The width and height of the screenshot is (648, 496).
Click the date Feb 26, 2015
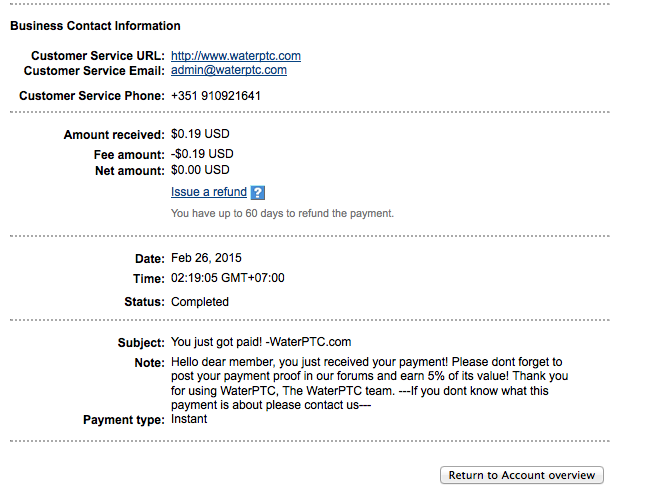[x=207, y=258]
